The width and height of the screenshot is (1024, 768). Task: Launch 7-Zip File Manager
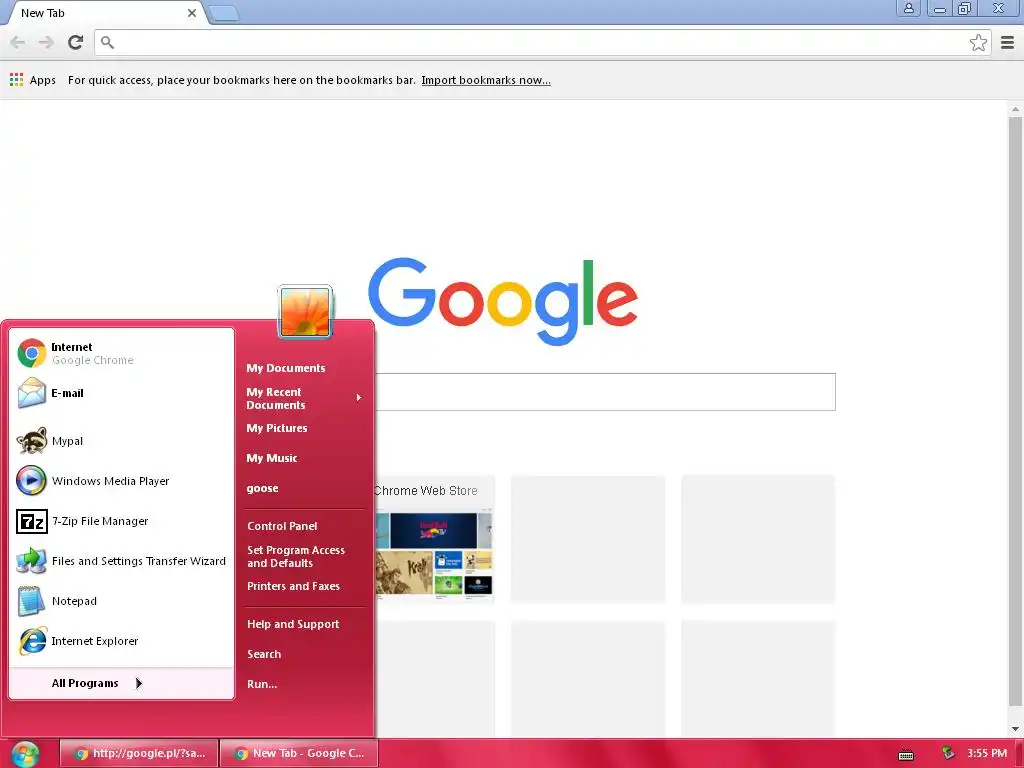[121, 521]
